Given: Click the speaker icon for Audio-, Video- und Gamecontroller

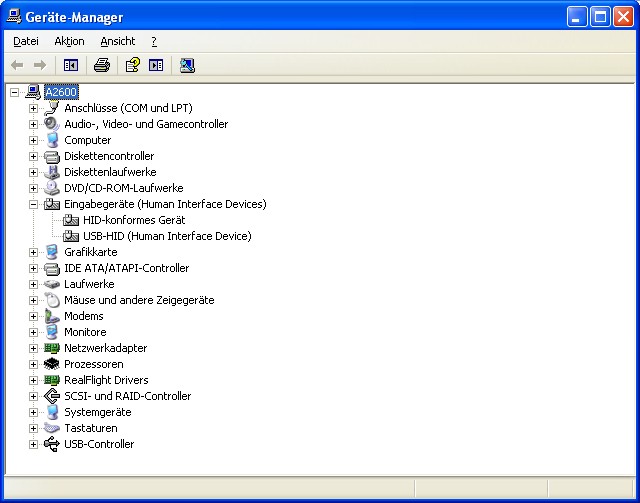Looking at the screenshot, I should (x=52, y=124).
